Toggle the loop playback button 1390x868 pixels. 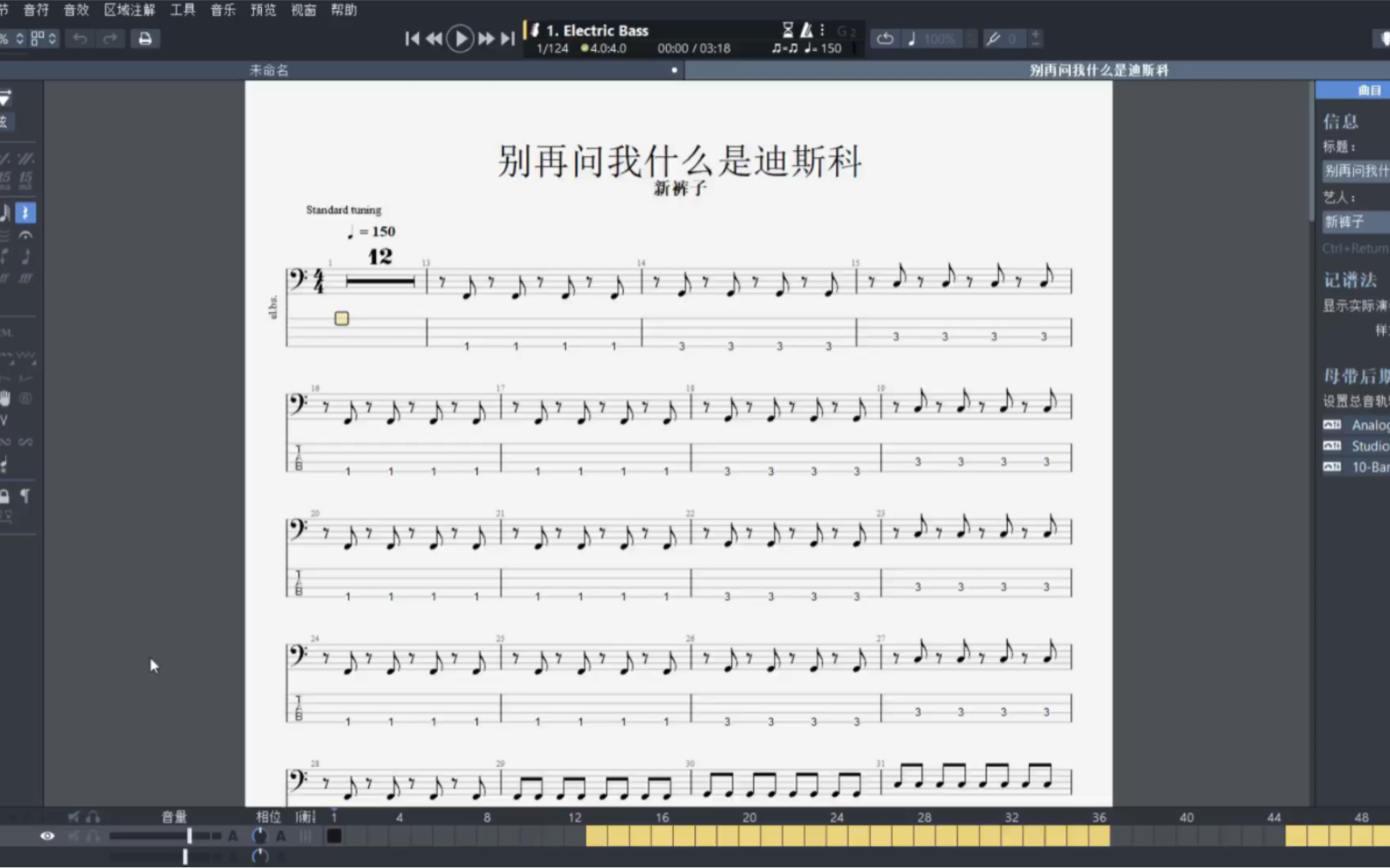coord(885,38)
